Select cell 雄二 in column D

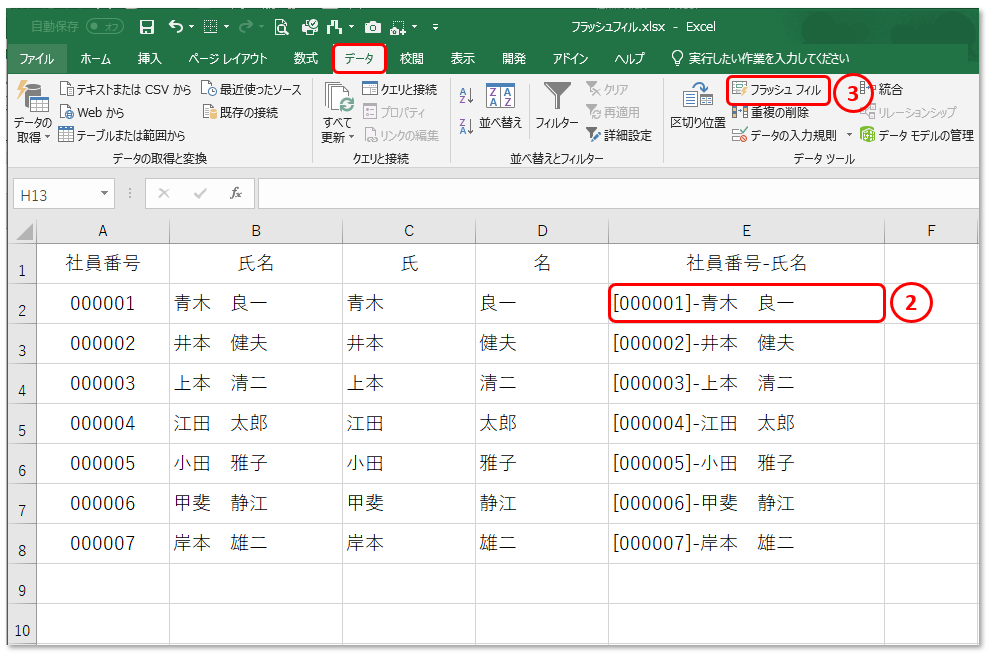tap(542, 544)
